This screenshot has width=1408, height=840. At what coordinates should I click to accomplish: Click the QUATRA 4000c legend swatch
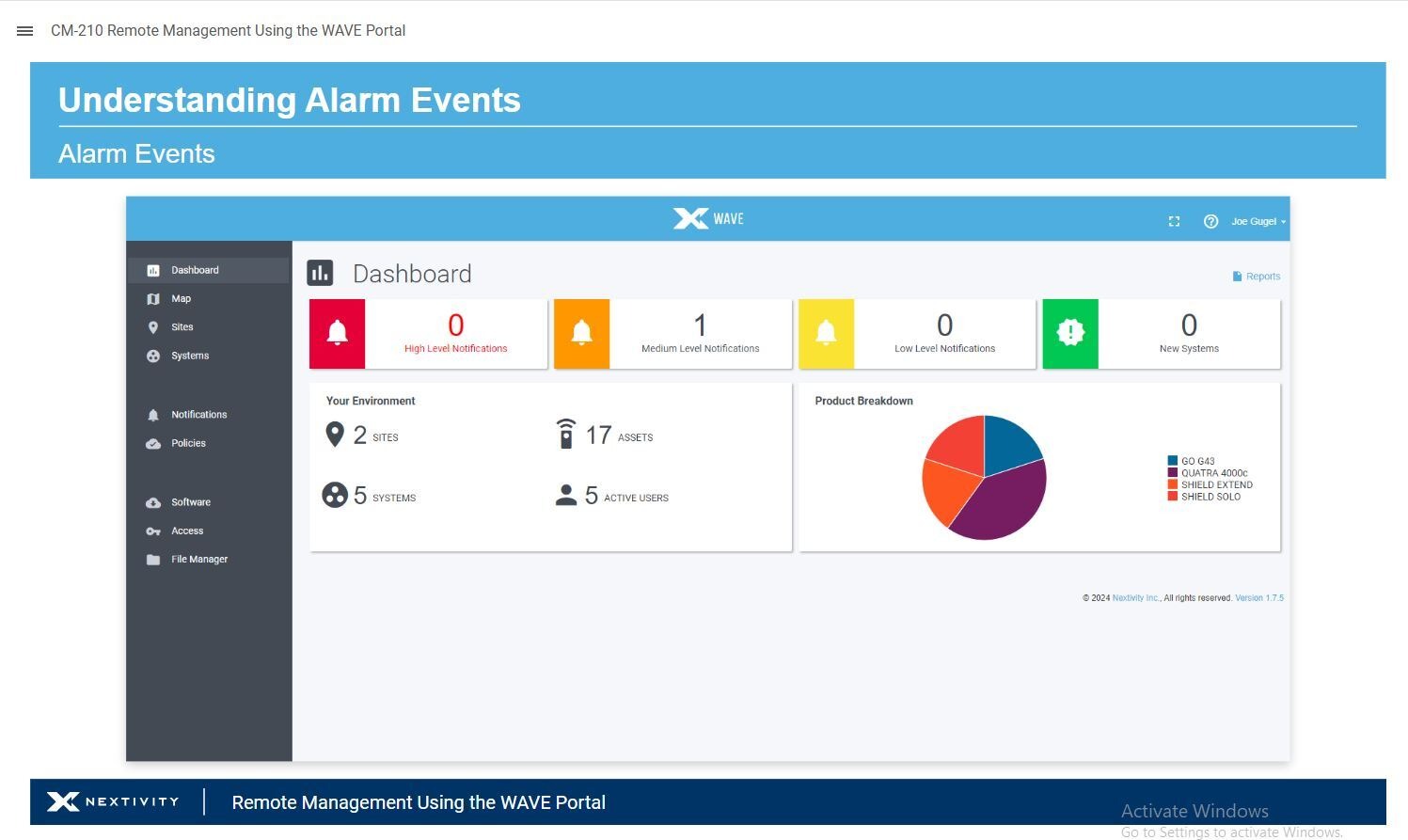point(1173,473)
